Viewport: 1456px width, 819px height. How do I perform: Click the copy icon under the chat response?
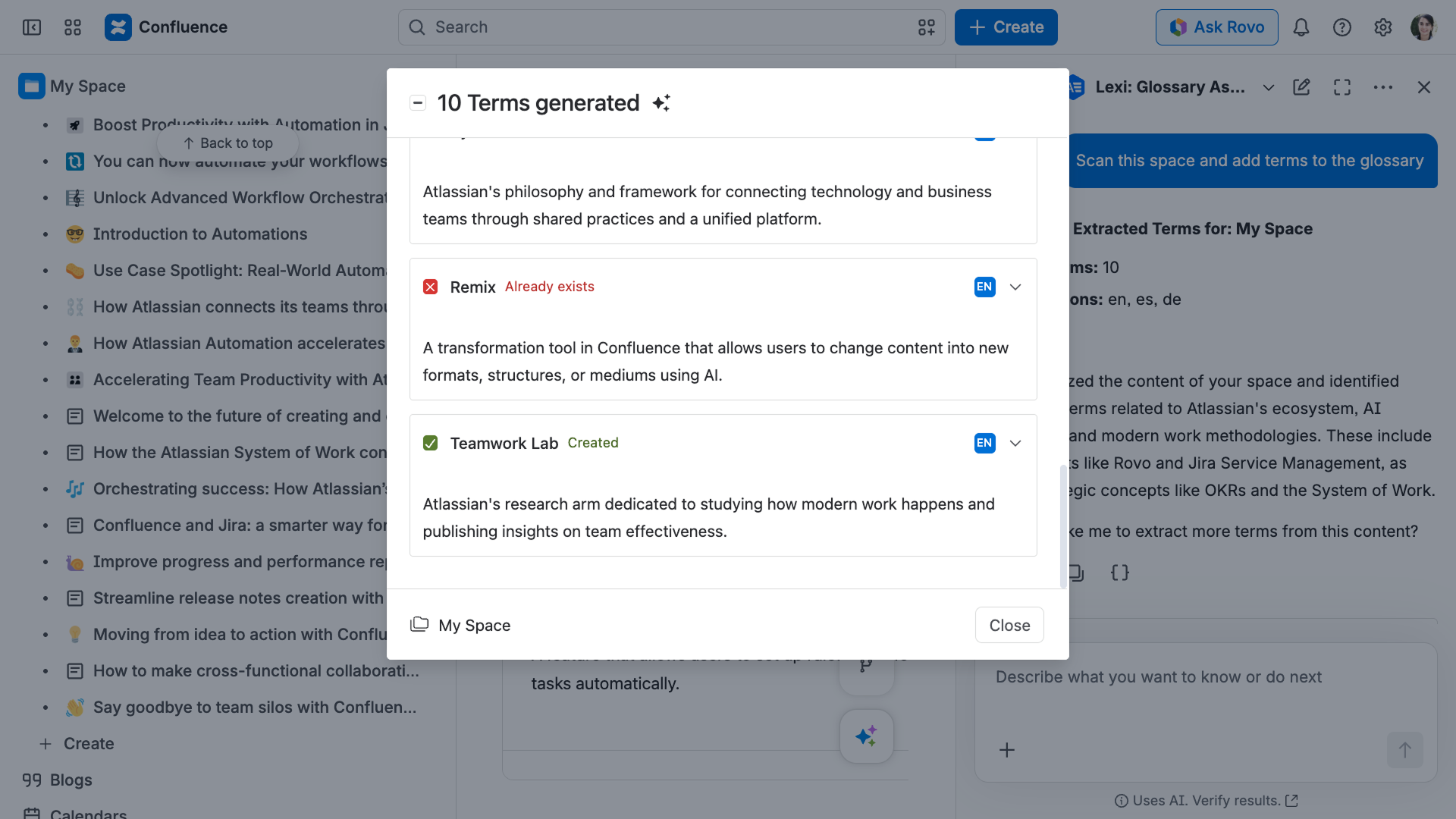pyautogui.click(x=1077, y=573)
